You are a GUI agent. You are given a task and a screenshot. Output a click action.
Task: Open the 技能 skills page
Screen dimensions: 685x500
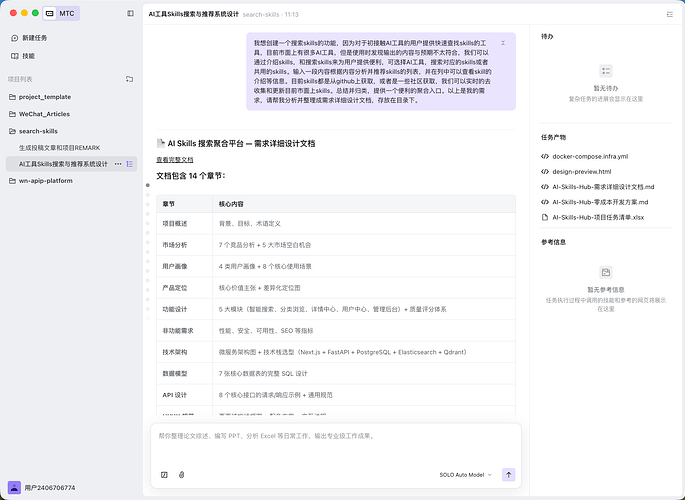click(28, 56)
